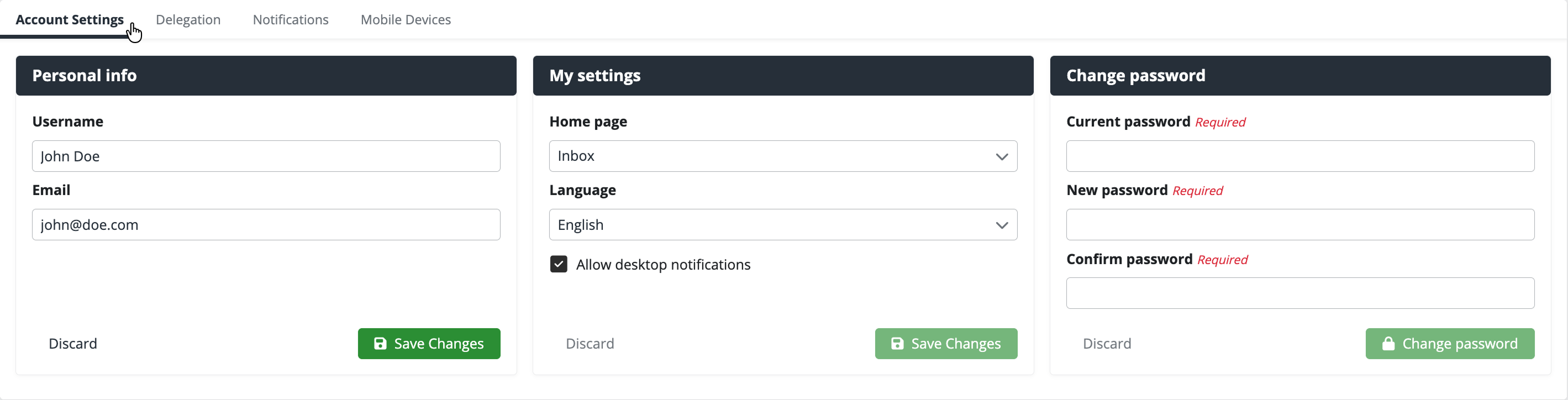Viewport: 1568px width, 400px height.
Task: Click the Home page dropdown chevron arrow
Action: 1001,156
